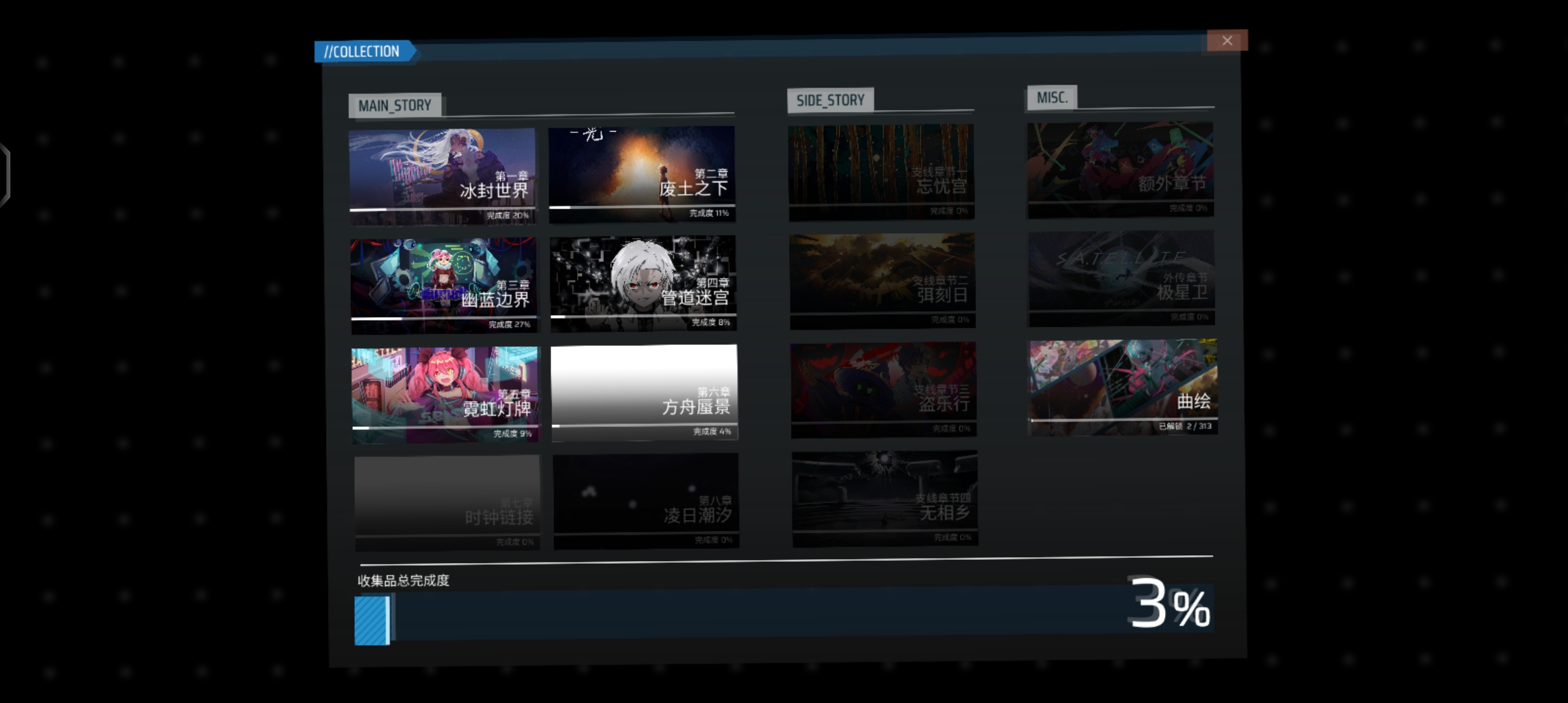The image size is (1568, 703).
Task: Open the 额外章节 extra chapter card
Action: point(1121,170)
